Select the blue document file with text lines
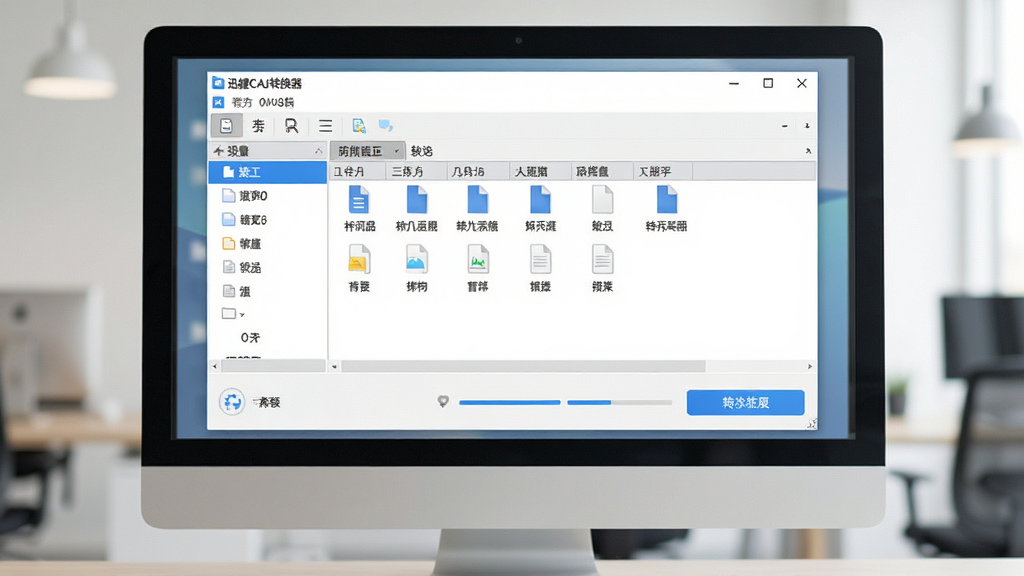 [x=359, y=200]
